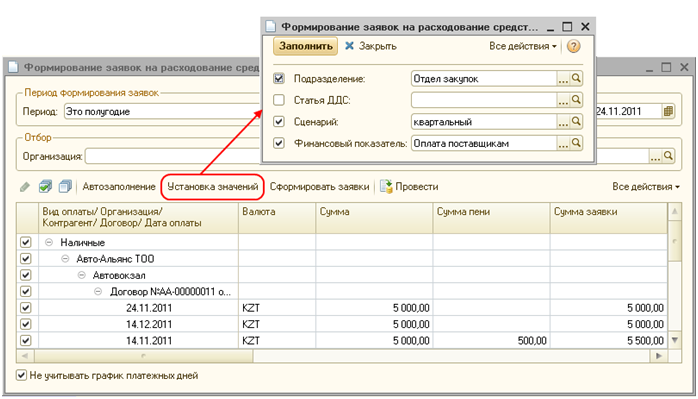Click ellipsis button of Организация field

655,156
